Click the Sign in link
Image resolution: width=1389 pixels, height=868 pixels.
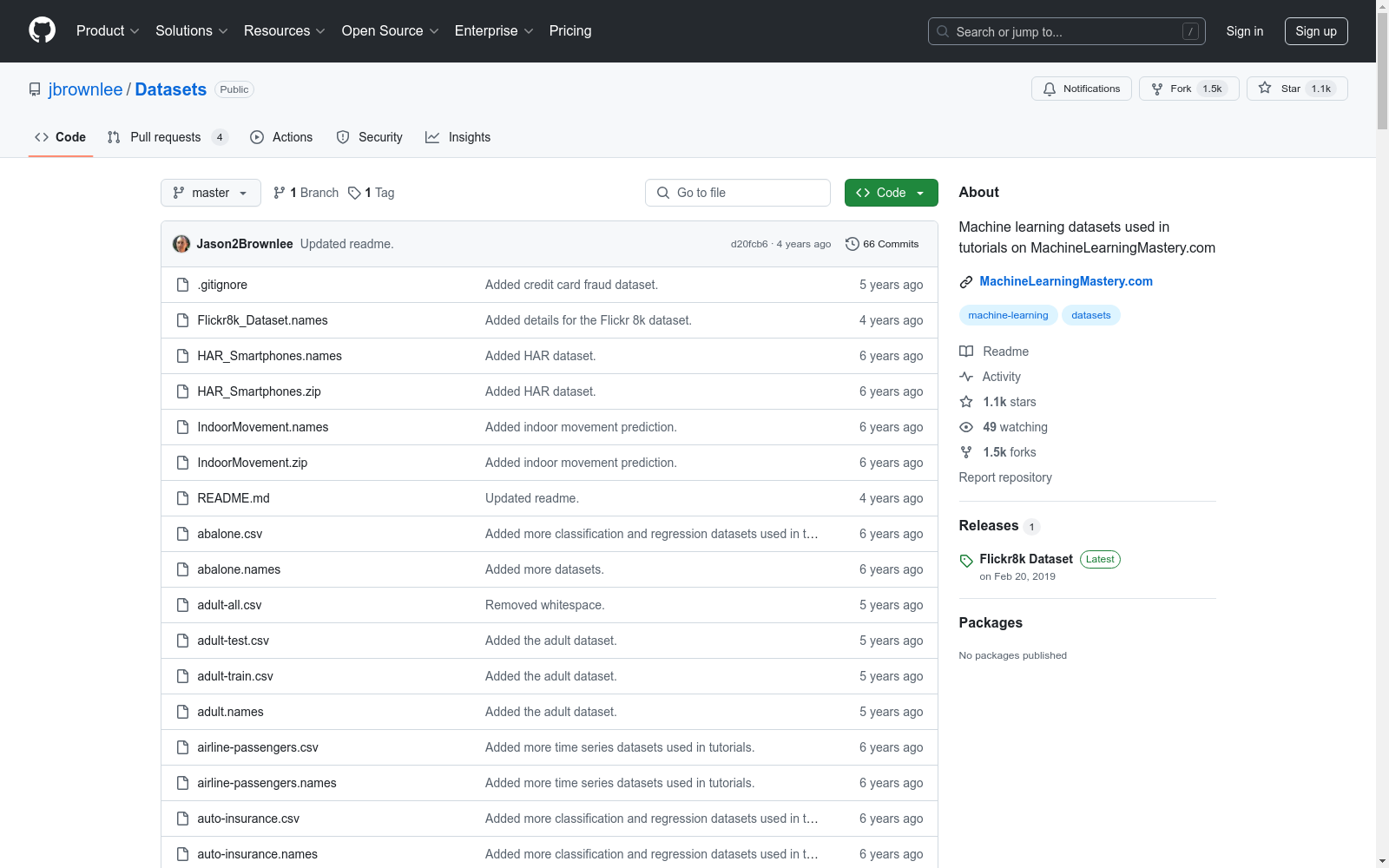(1244, 31)
